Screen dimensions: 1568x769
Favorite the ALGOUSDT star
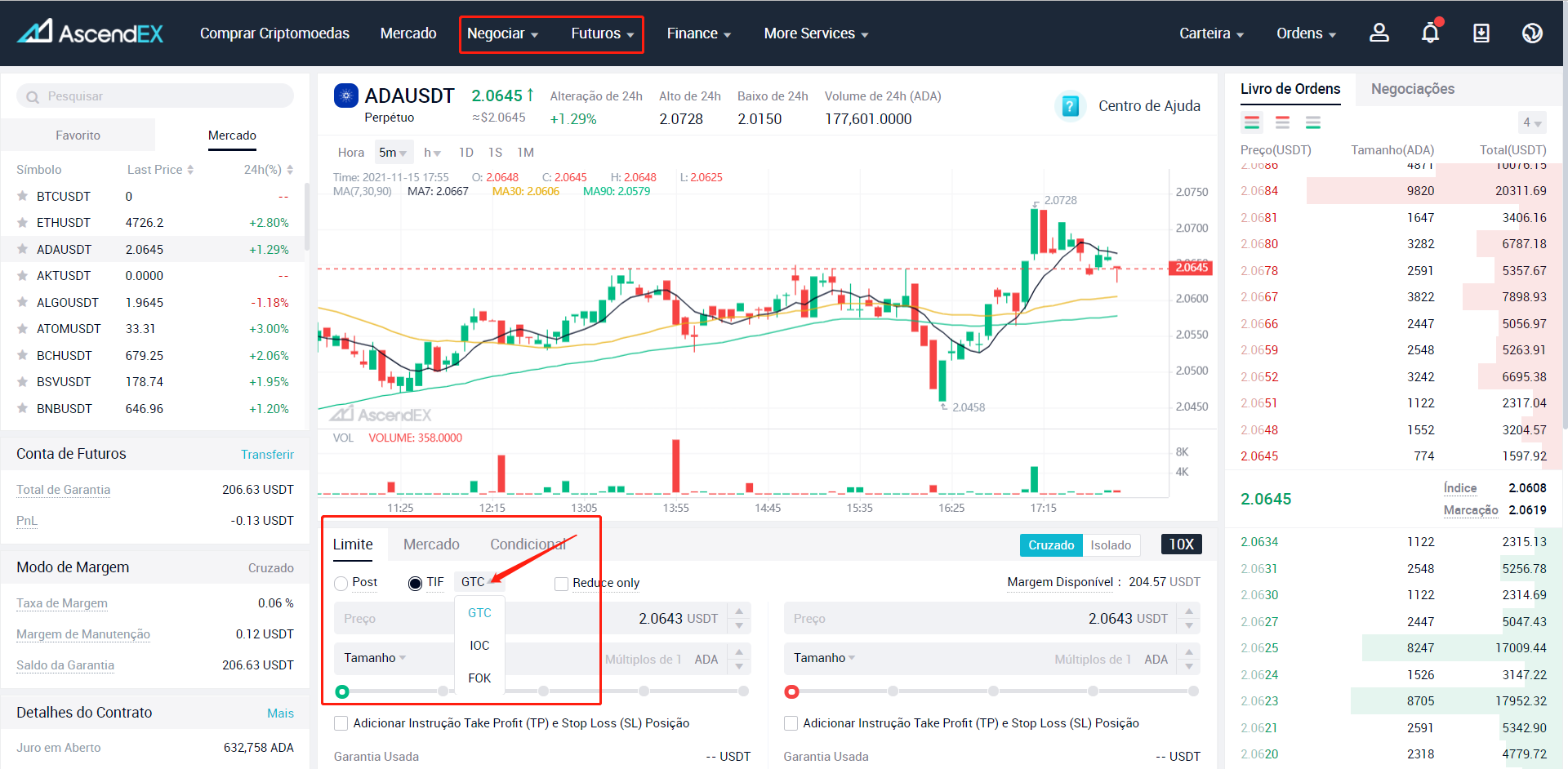click(x=22, y=302)
